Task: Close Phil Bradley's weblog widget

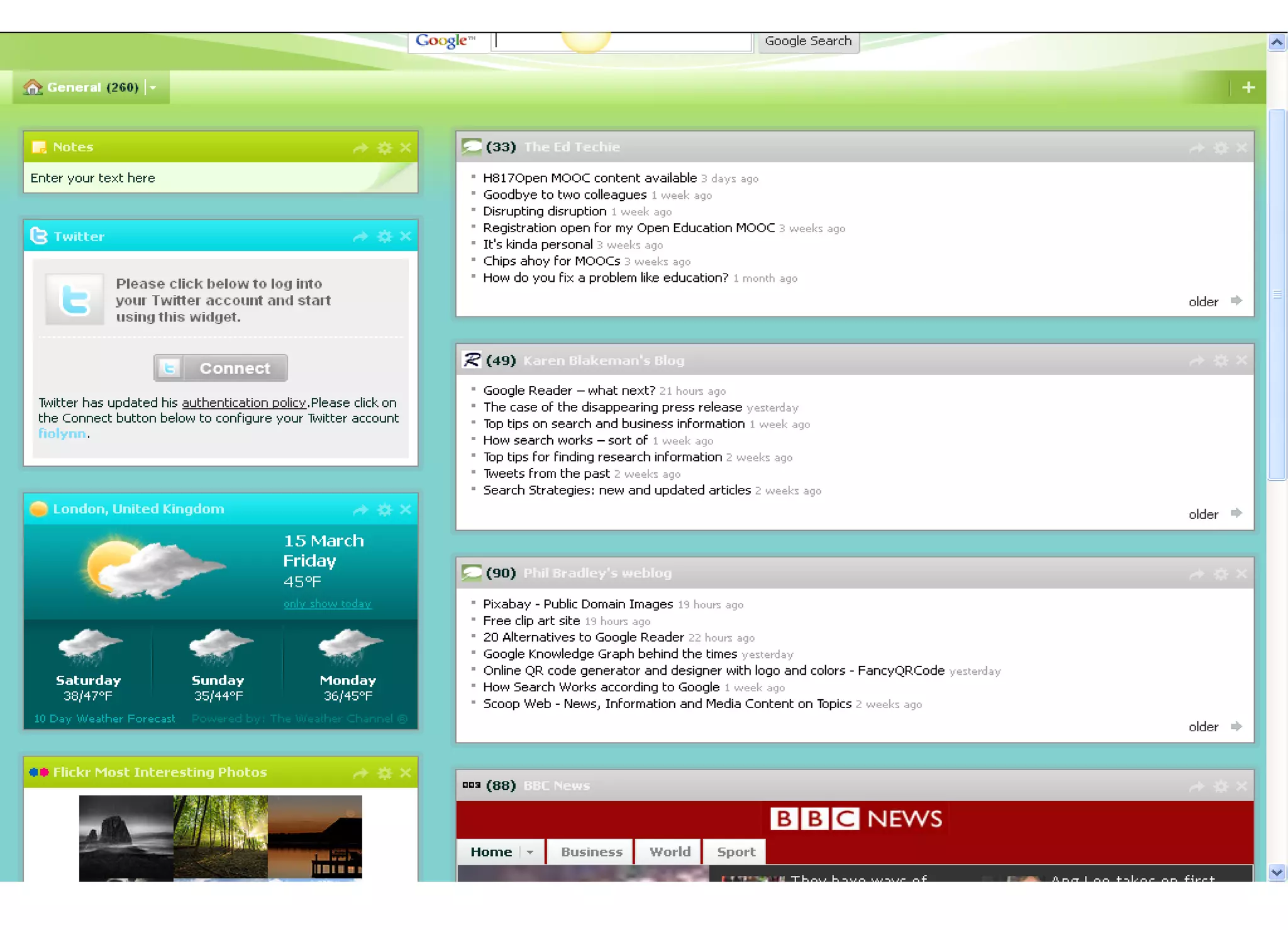Action: pos(1241,573)
